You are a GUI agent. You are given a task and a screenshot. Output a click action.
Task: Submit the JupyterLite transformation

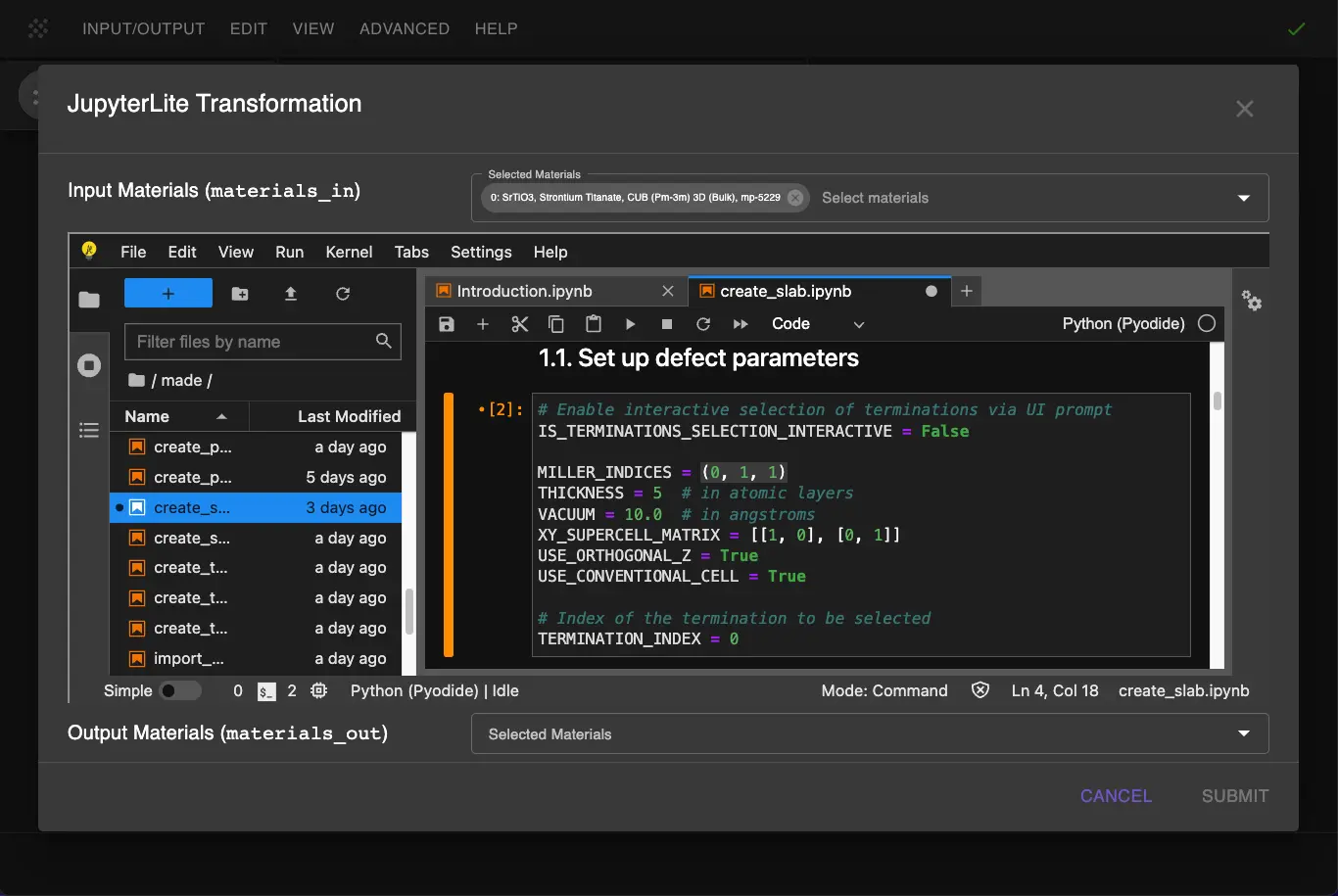1233,796
